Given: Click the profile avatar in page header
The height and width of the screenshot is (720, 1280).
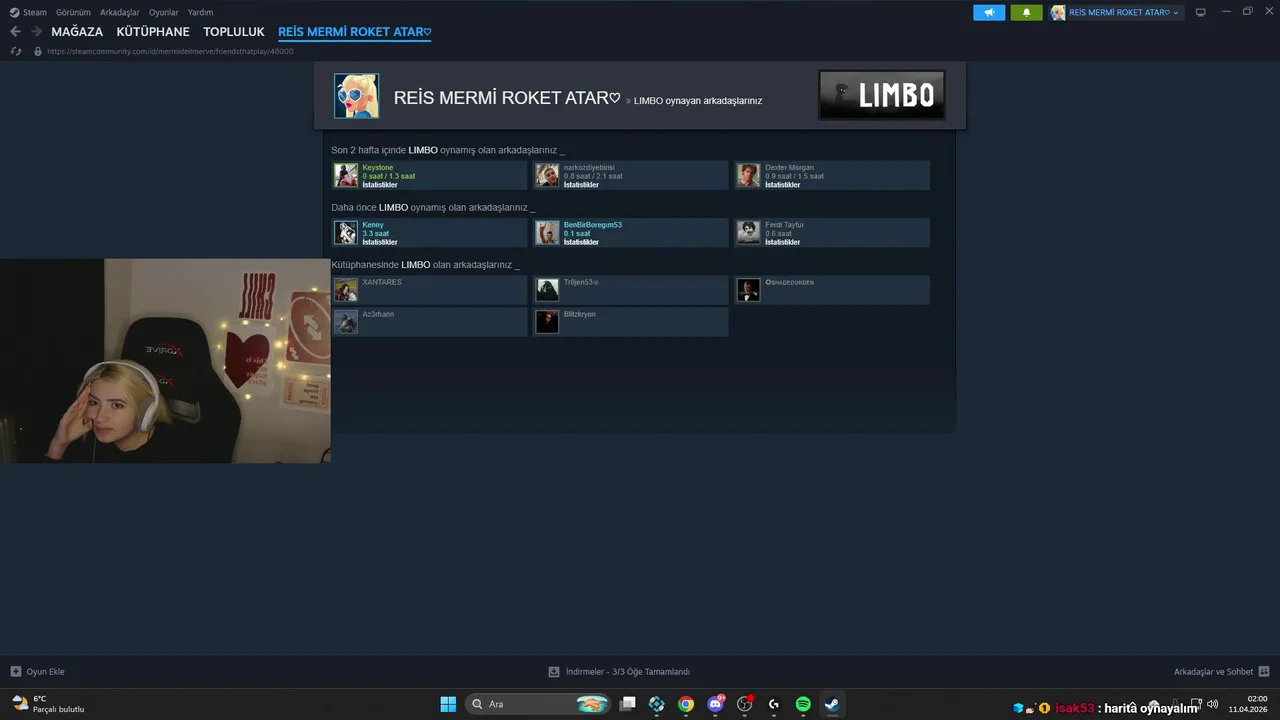Looking at the screenshot, I should tap(356, 96).
